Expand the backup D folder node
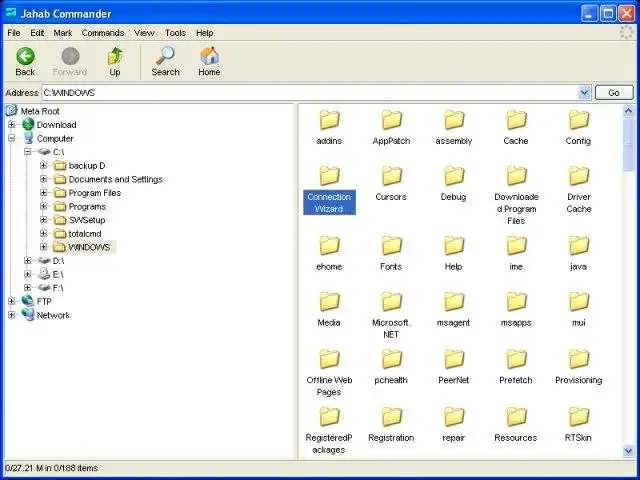 44,165
